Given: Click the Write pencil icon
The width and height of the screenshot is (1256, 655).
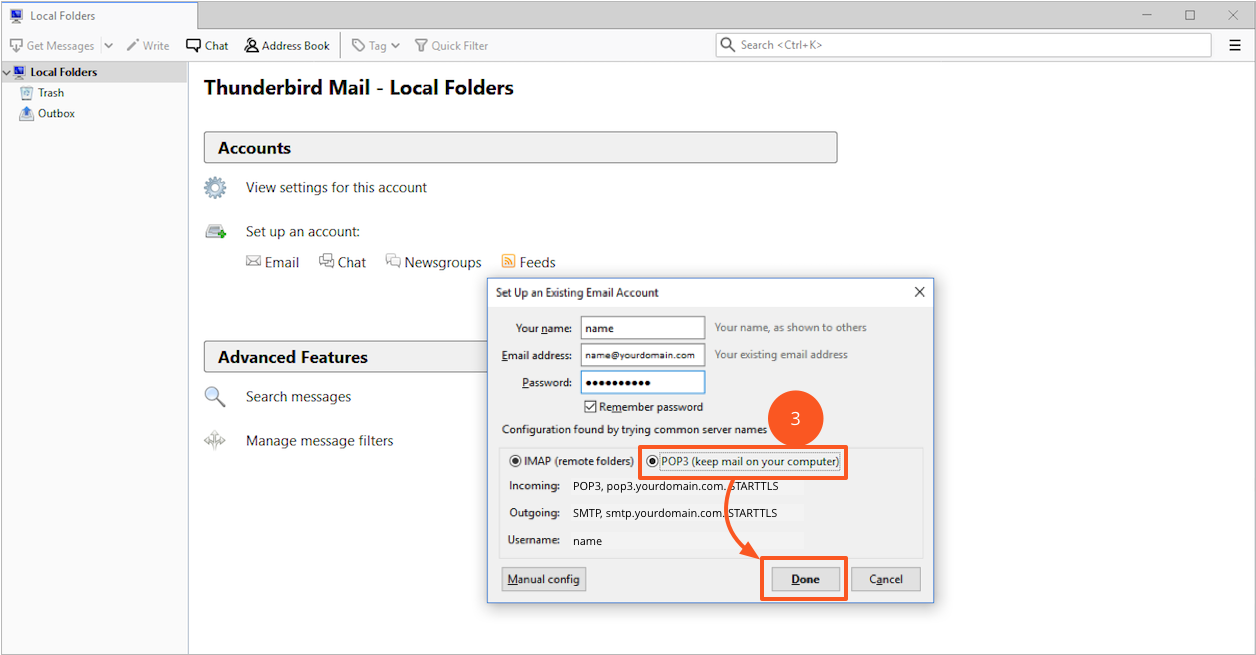Looking at the screenshot, I should click(x=132, y=46).
